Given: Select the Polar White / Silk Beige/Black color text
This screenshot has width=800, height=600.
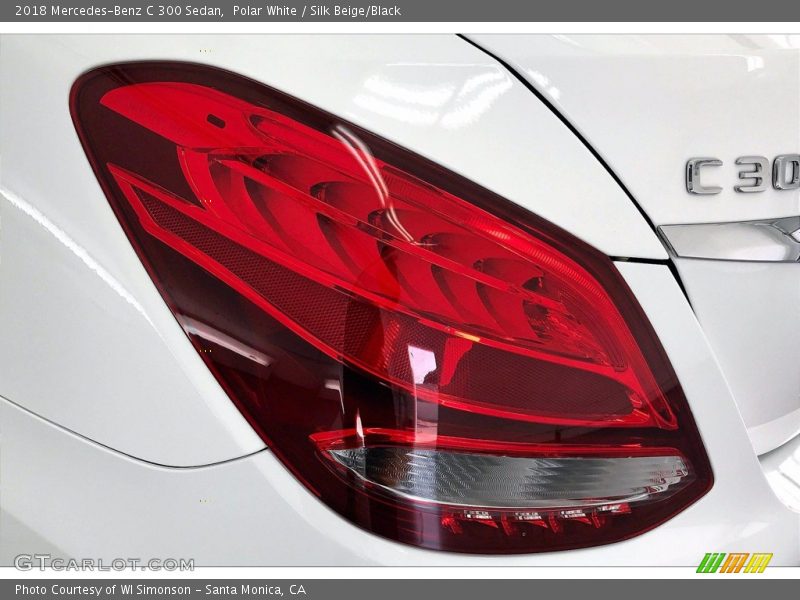Looking at the screenshot, I should tap(317, 10).
